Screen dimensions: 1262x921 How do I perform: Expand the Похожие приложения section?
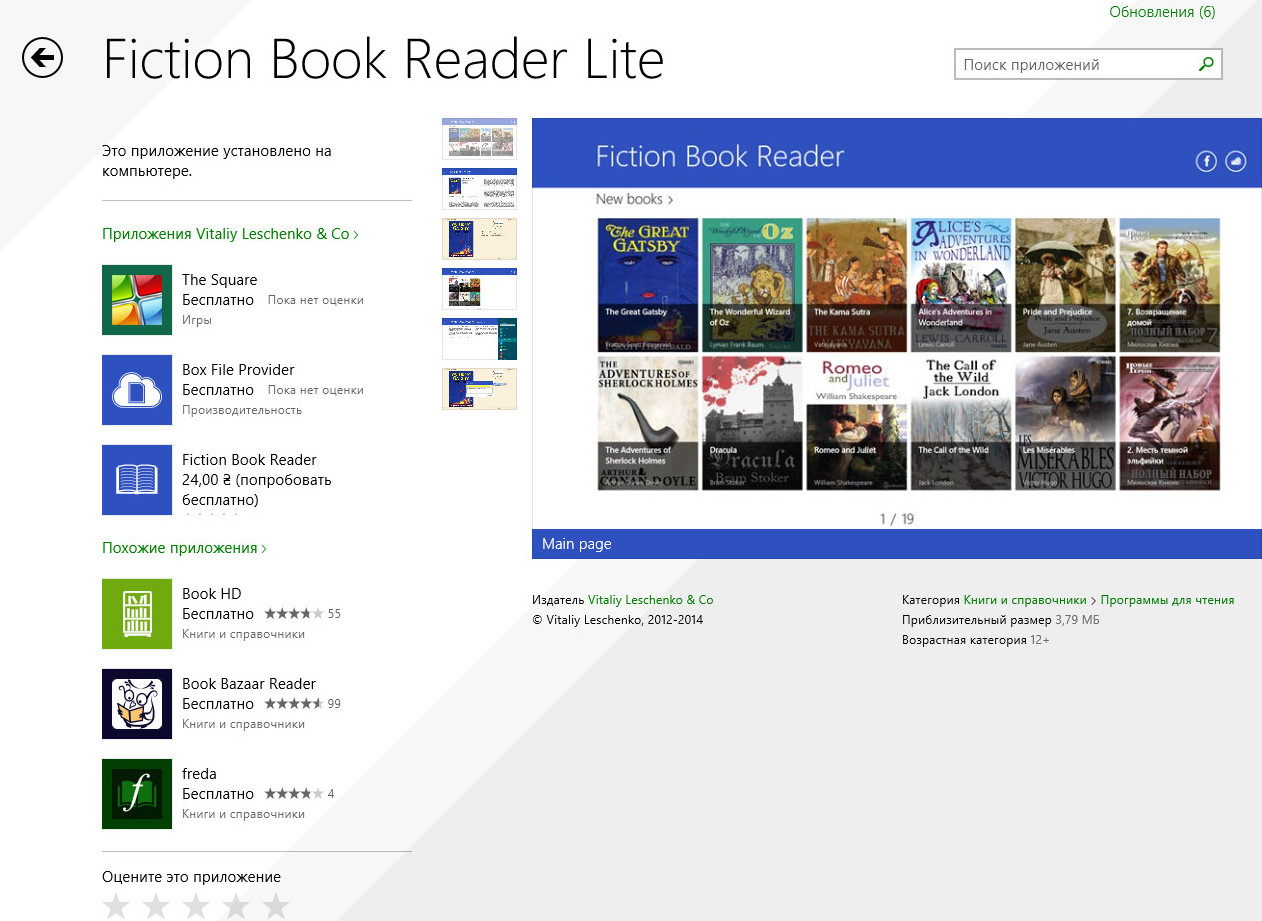pos(184,548)
